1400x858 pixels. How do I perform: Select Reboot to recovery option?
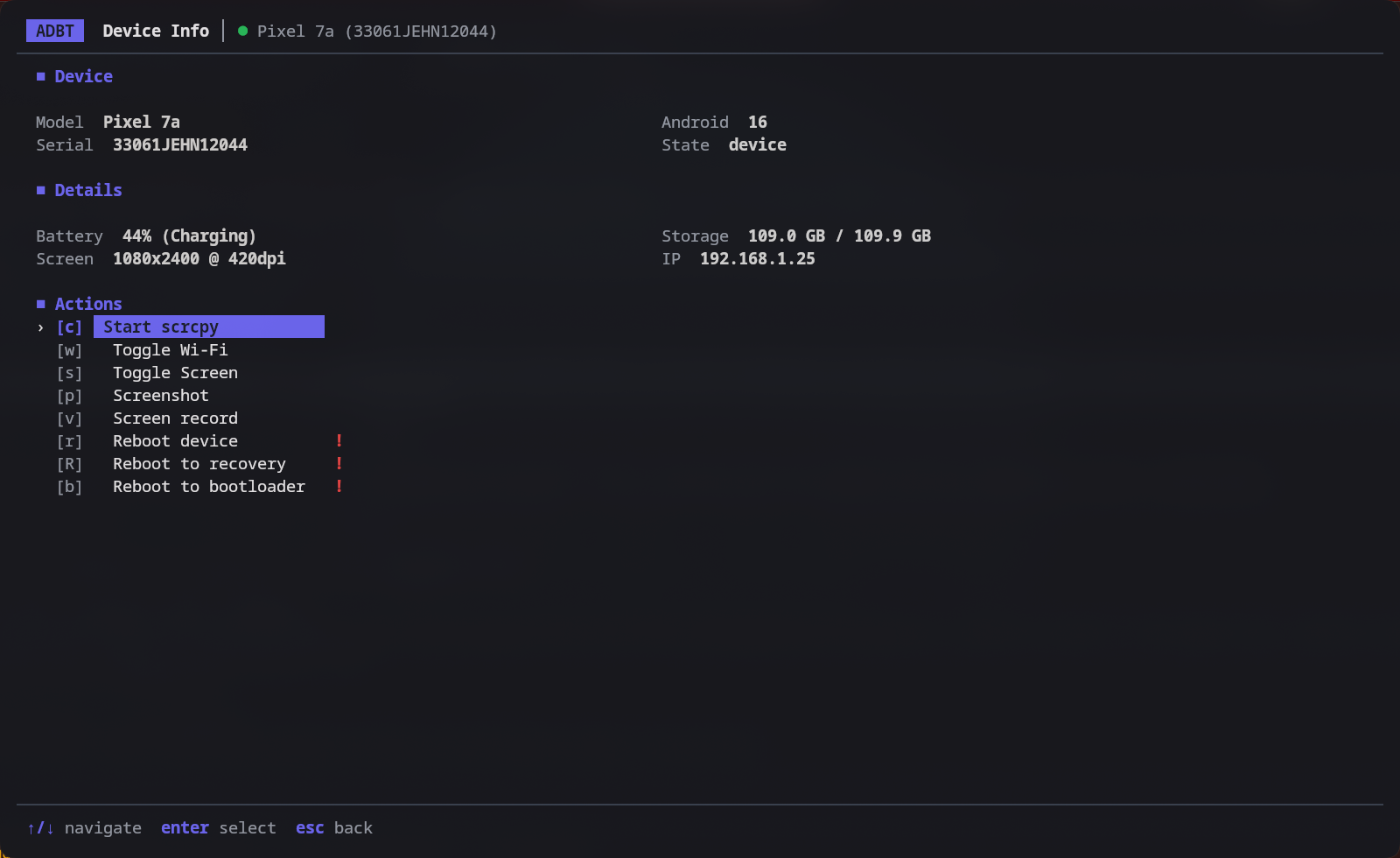(199, 463)
